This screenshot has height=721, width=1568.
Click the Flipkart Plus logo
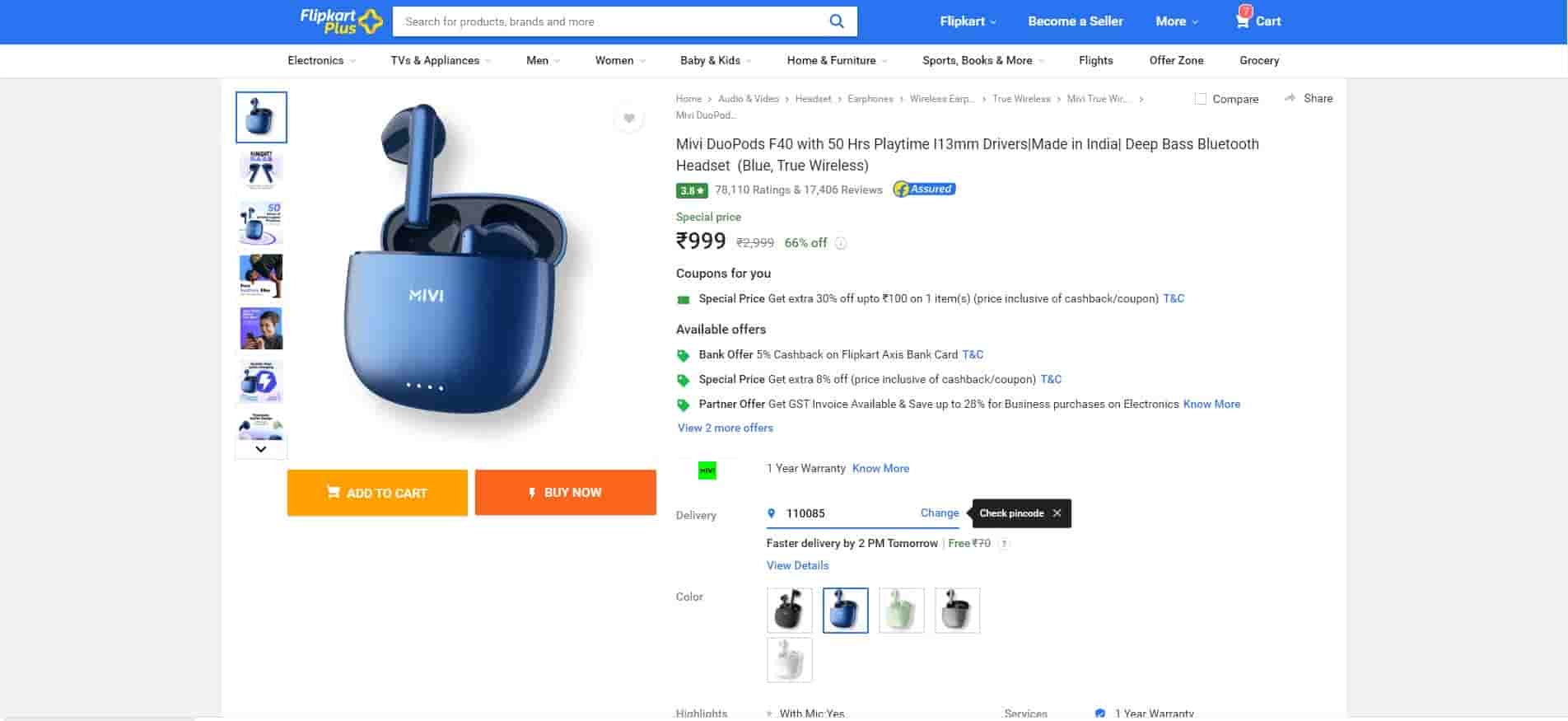(x=341, y=21)
